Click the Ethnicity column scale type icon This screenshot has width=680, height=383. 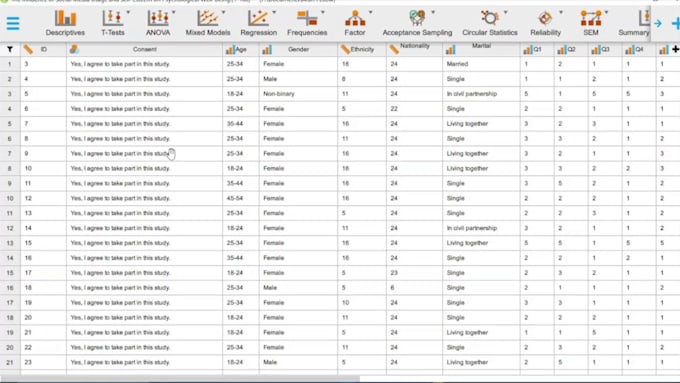[345, 49]
